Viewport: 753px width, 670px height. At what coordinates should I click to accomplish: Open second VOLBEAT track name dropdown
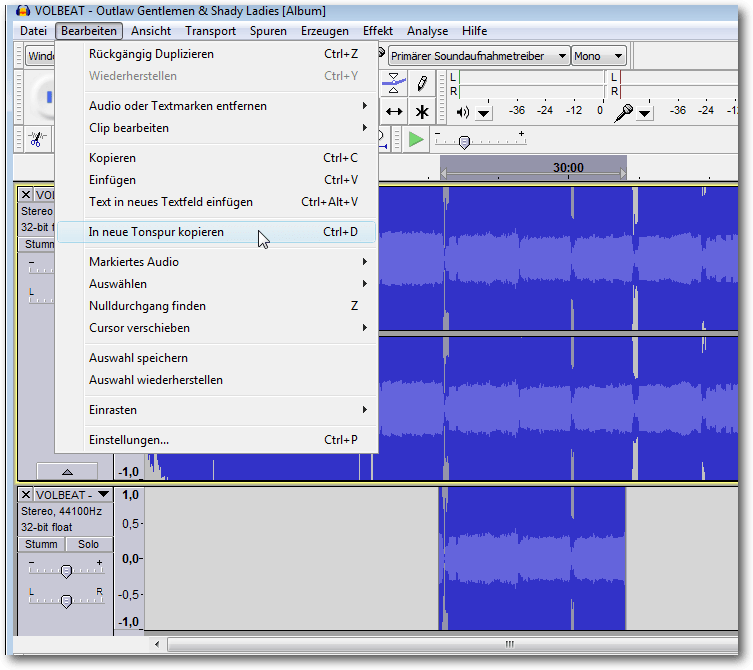tap(103, 494)
